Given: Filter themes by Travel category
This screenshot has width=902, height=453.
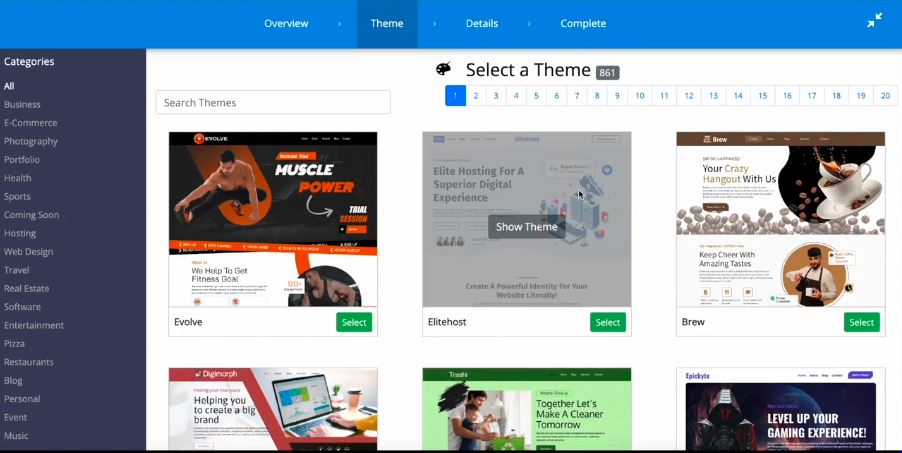Looking at the screenshot, I should tap(16, 270).
